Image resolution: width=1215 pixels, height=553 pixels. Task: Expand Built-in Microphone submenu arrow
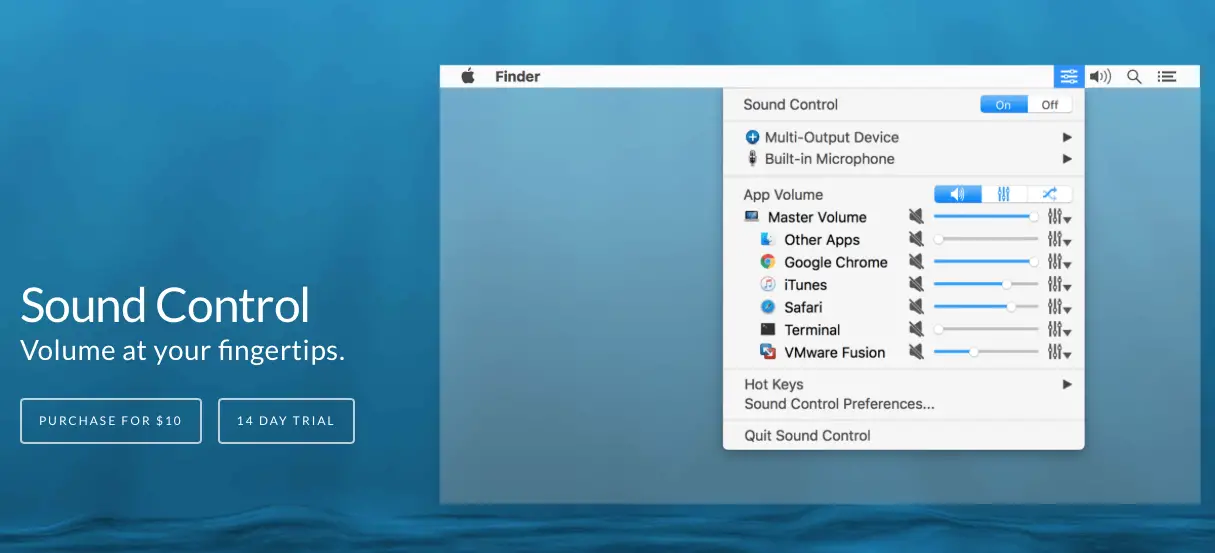[x=1067, y=159]
